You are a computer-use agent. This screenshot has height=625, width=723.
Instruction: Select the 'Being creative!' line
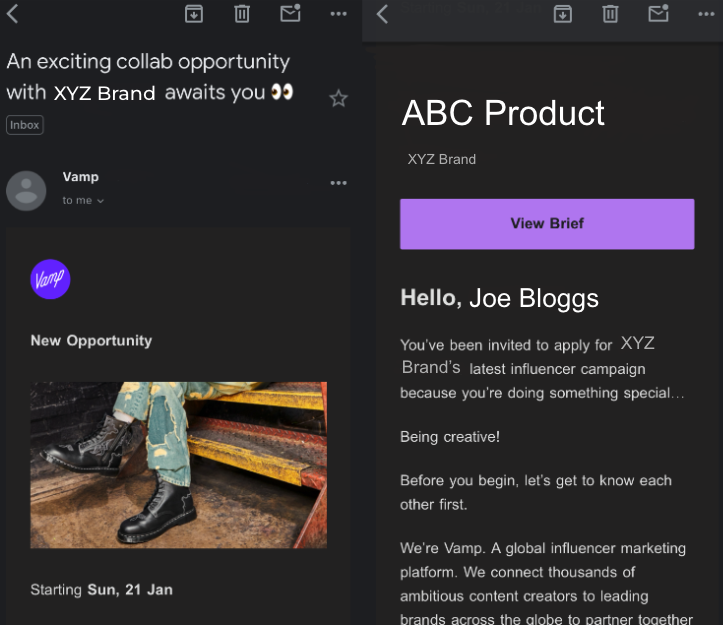coord(450,437)
